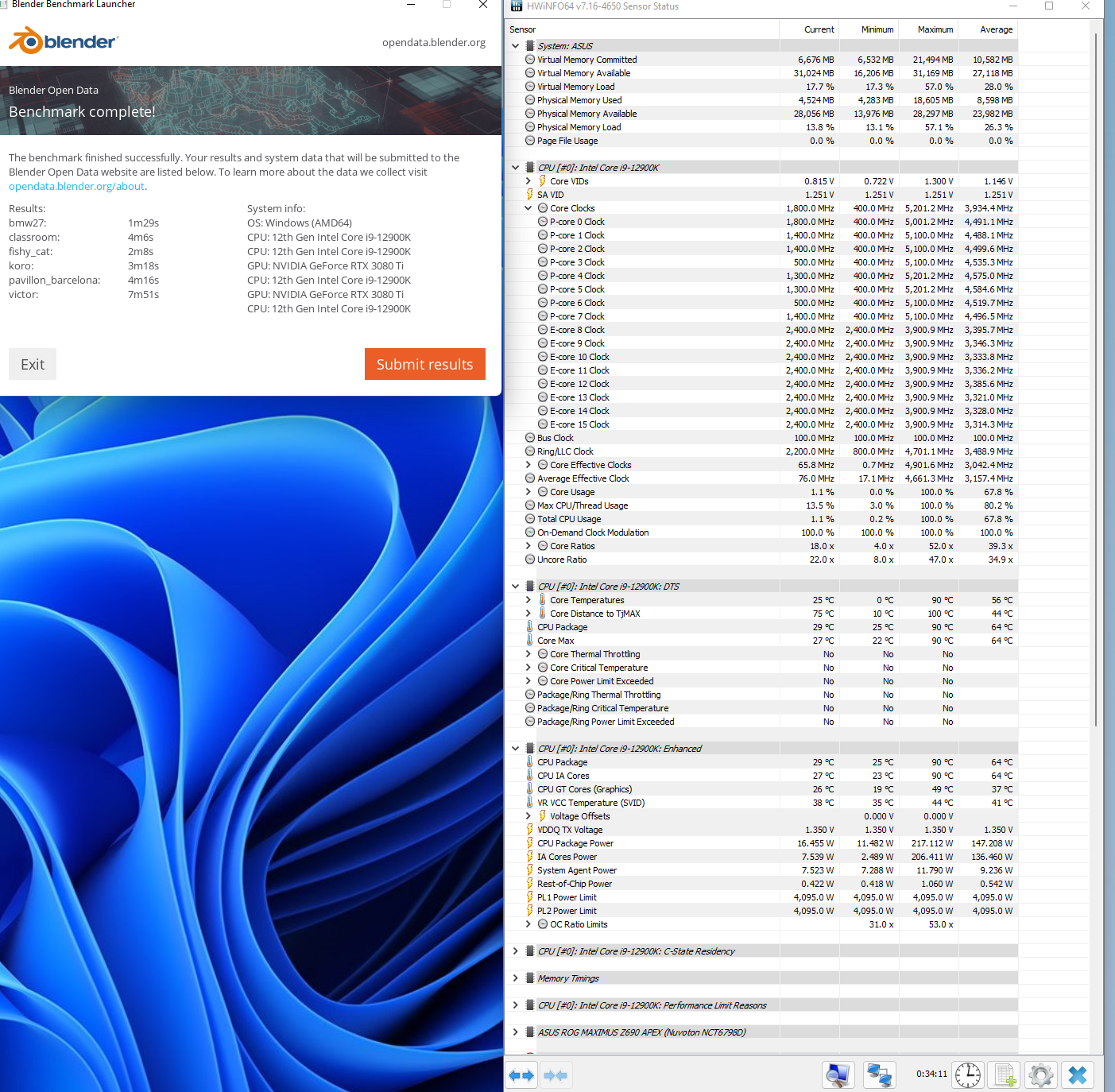Screen dimensions: 1115x1092
Task: Expand the C-State Residency group
Action: coord(515,951)
